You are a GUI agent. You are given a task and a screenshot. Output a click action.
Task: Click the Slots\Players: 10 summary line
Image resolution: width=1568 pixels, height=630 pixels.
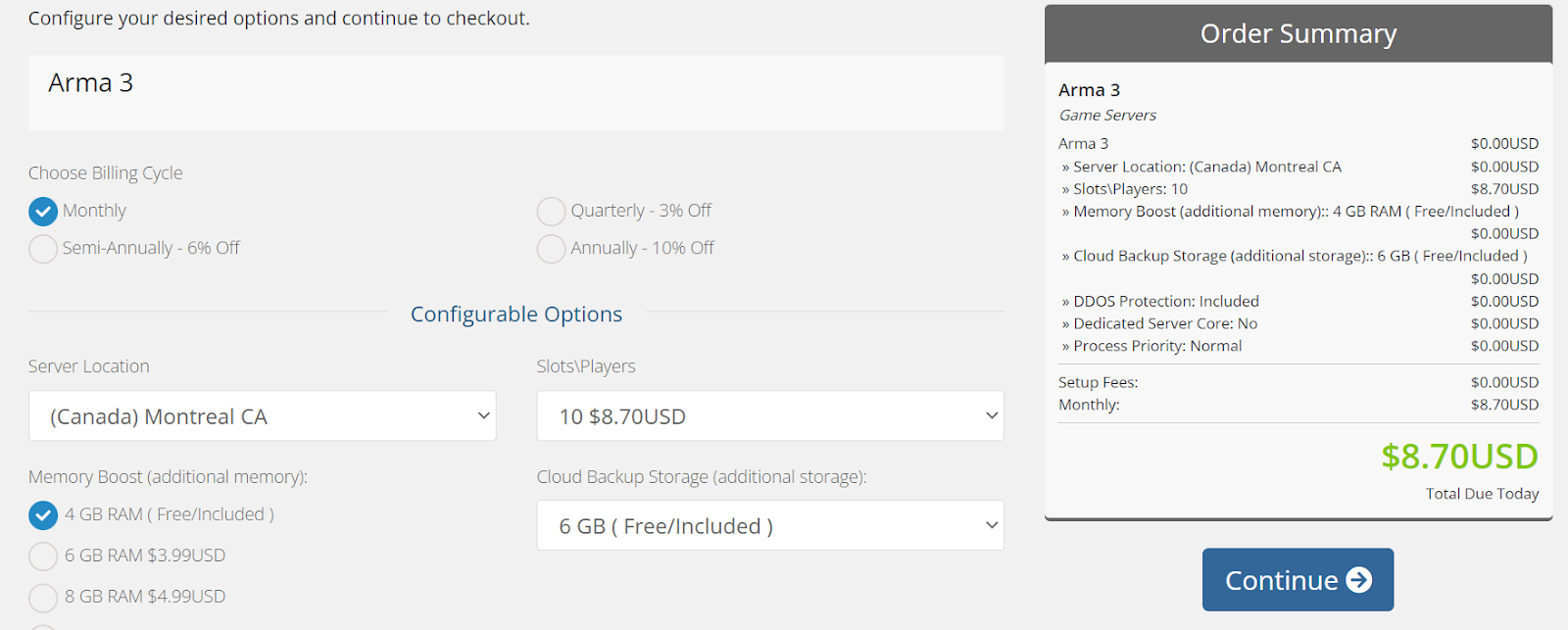(1125, 189)
